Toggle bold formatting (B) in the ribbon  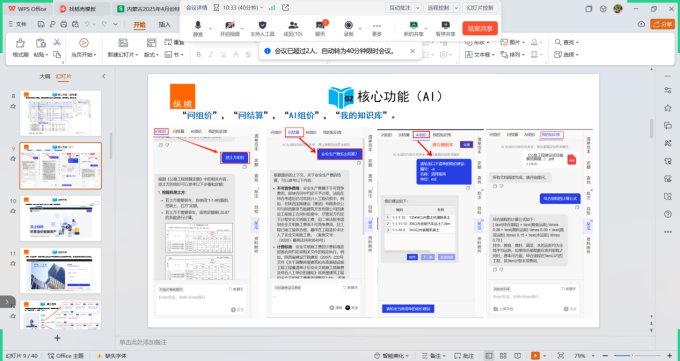pyautogui.click(x=199, y=55)
